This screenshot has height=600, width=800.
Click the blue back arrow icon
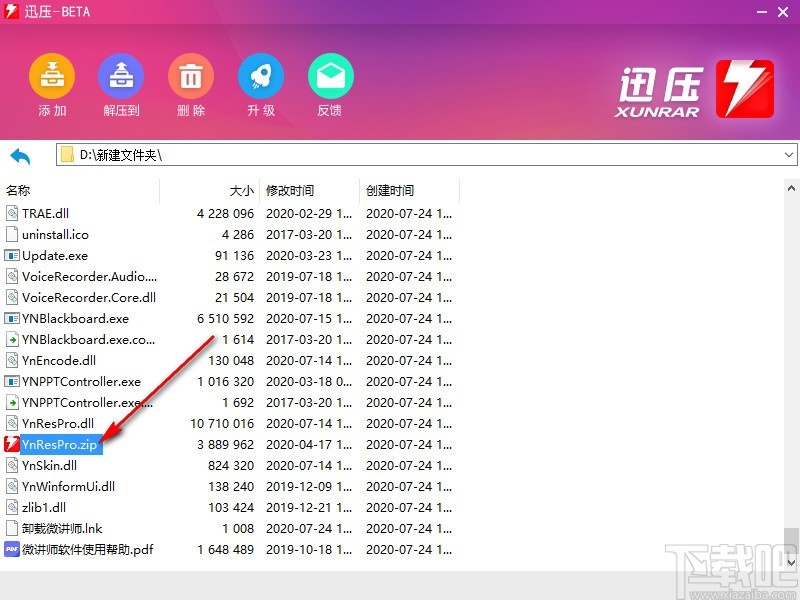coord(21,155)
